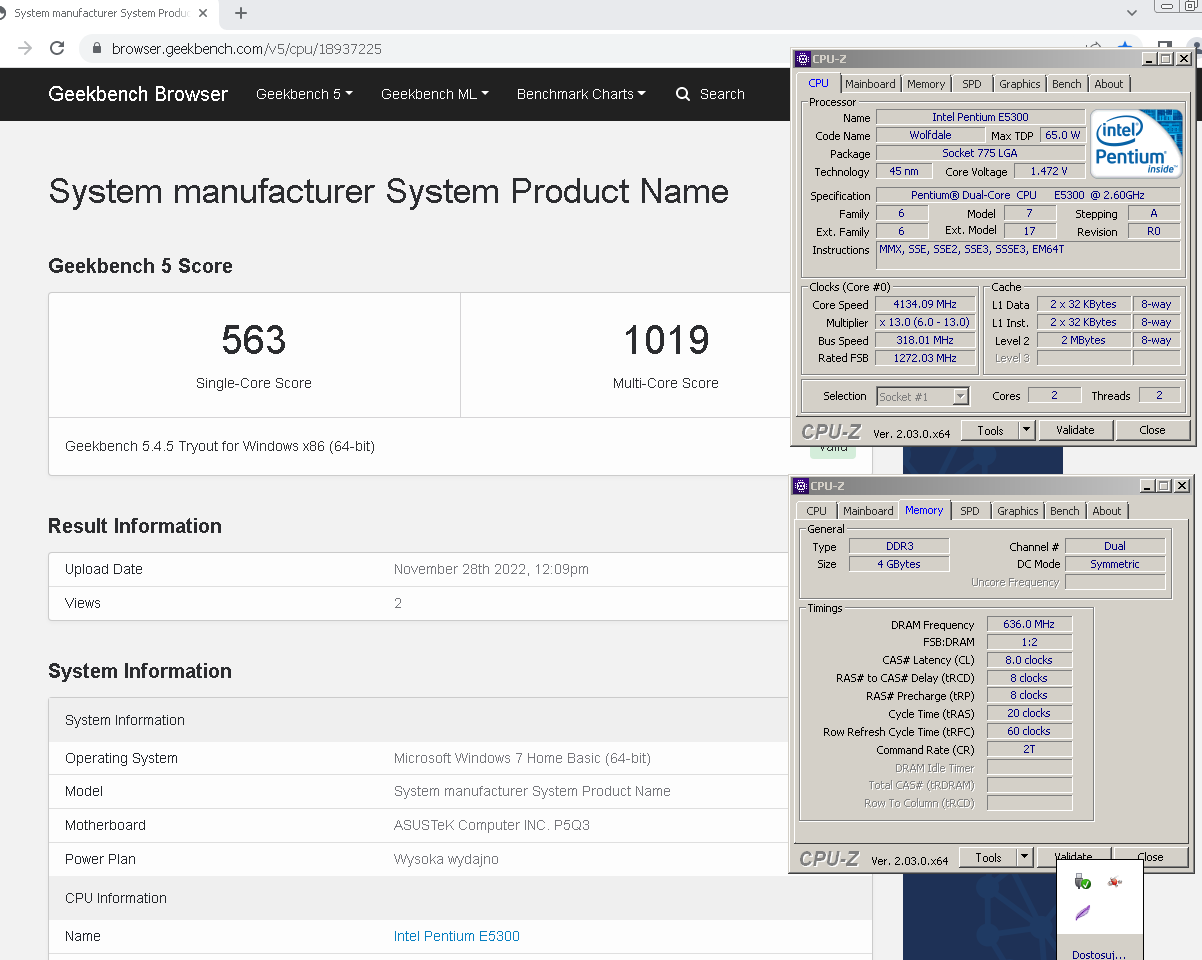Click the magnifier icon beside Search

(683, 94)
